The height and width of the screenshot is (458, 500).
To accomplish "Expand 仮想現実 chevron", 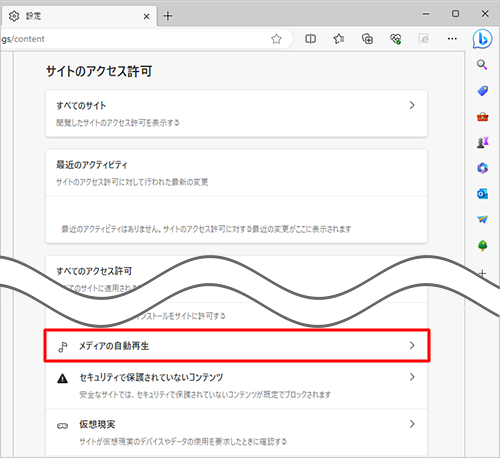I will 412,424.
